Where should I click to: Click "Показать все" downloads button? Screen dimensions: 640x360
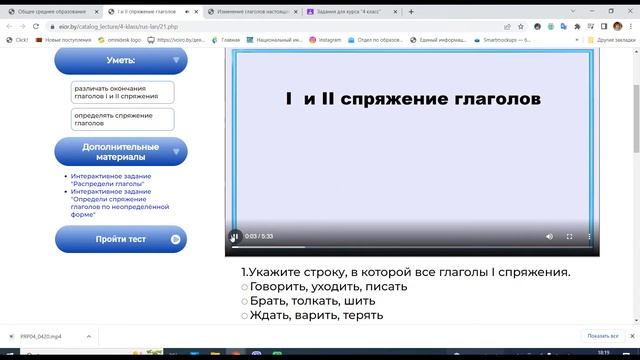click(x=603, y=336)
